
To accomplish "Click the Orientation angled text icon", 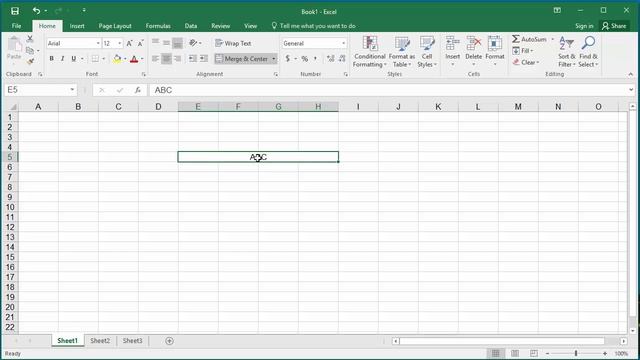I will pos(193,43).
